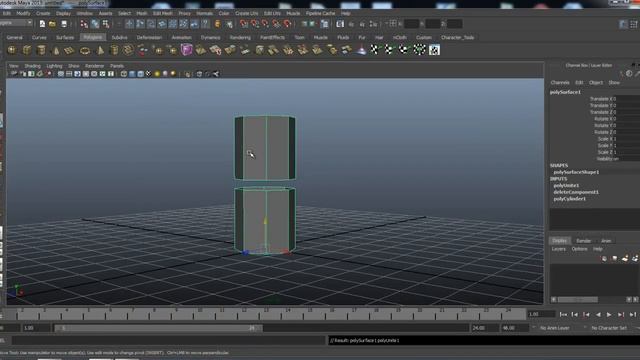Image resolution: width=640 pixels, height=360 pixels.
Task: Create a polygon sphere from the shelf
Action: (x=12, y=50)
